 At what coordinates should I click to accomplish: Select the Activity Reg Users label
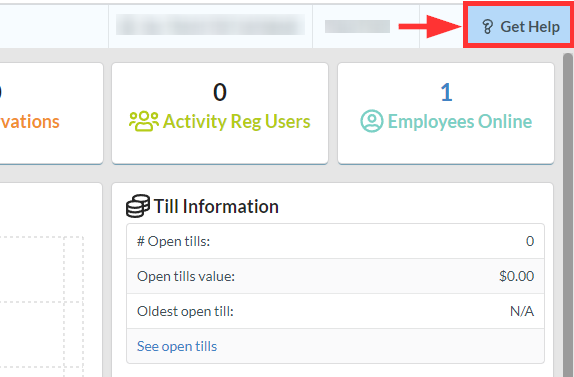click(236, 122)
